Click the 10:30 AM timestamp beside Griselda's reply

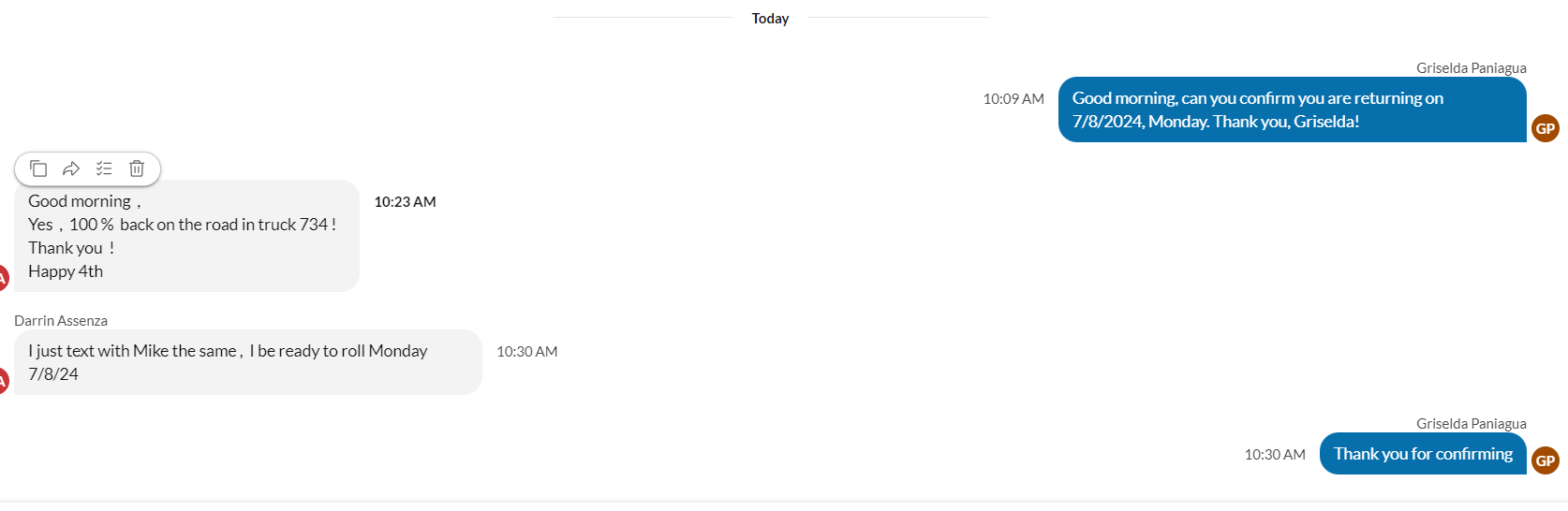[x=1275, y=454]
